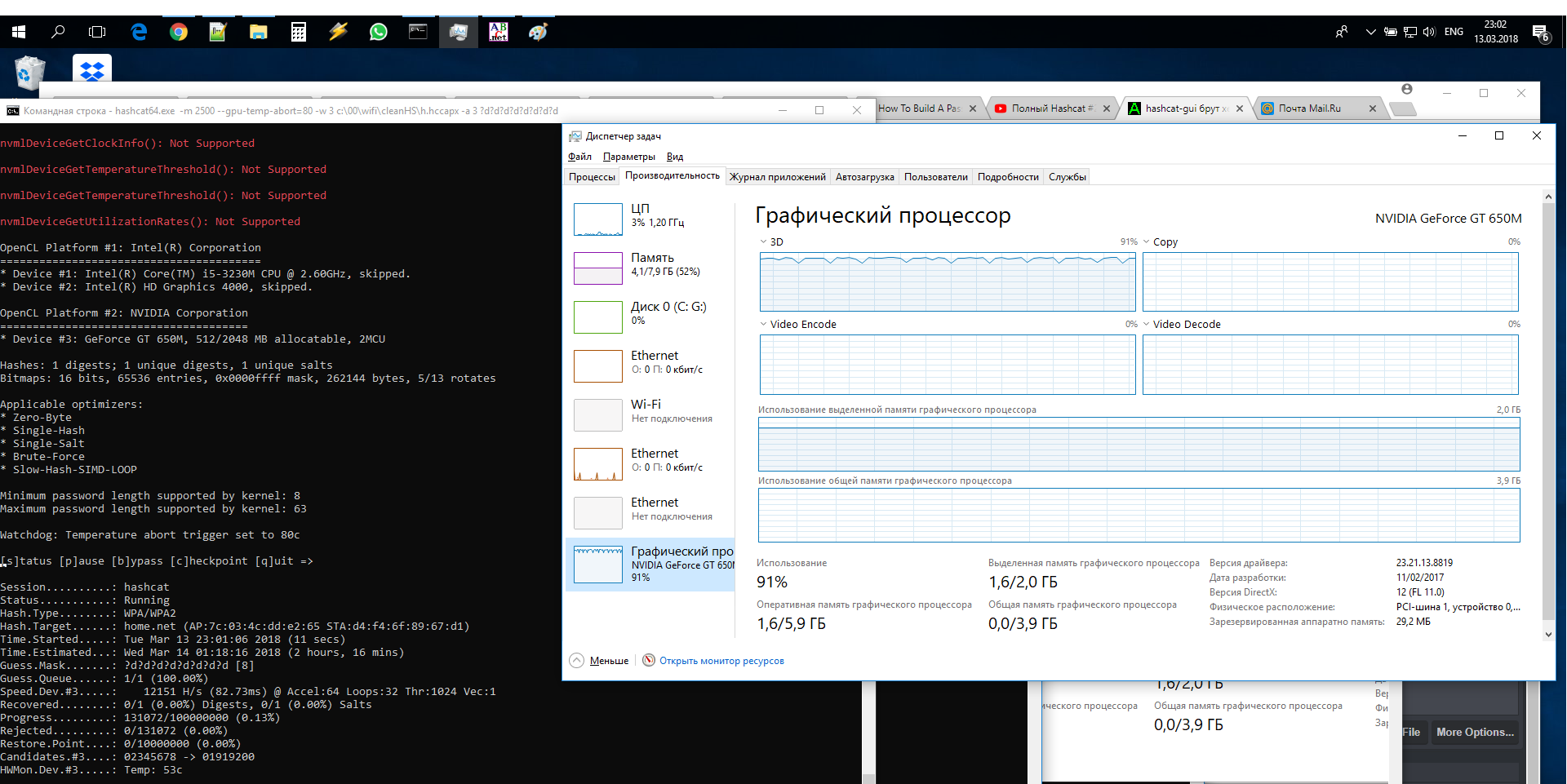Expand the Copy graph engine dropdown
Screen dimensions: 1567x784
pyautogui.click(x=1147, y=242)
